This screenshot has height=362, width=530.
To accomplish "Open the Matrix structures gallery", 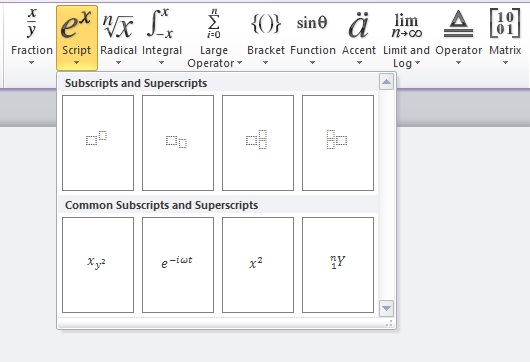I will pyautogui.click(x=505, y=37).
